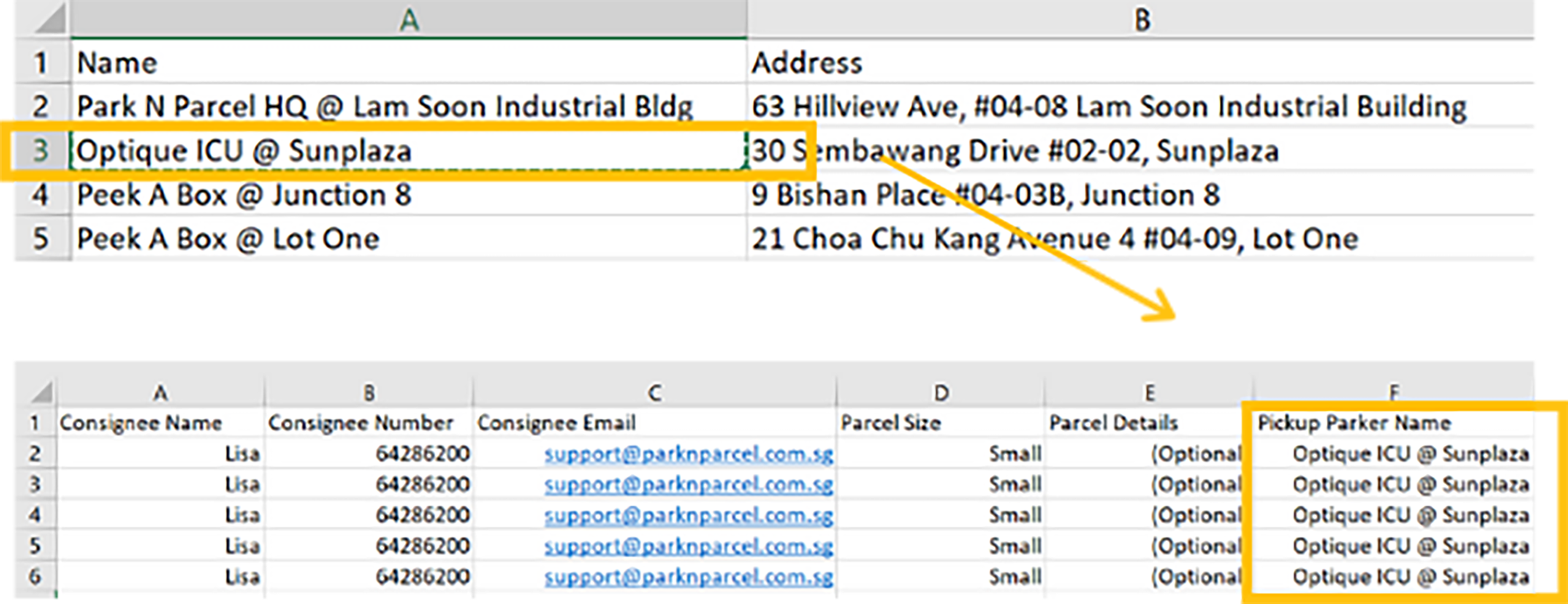Open support email link in row 6
Viewport: 1568px width, 604px height.
click(688, 577)
